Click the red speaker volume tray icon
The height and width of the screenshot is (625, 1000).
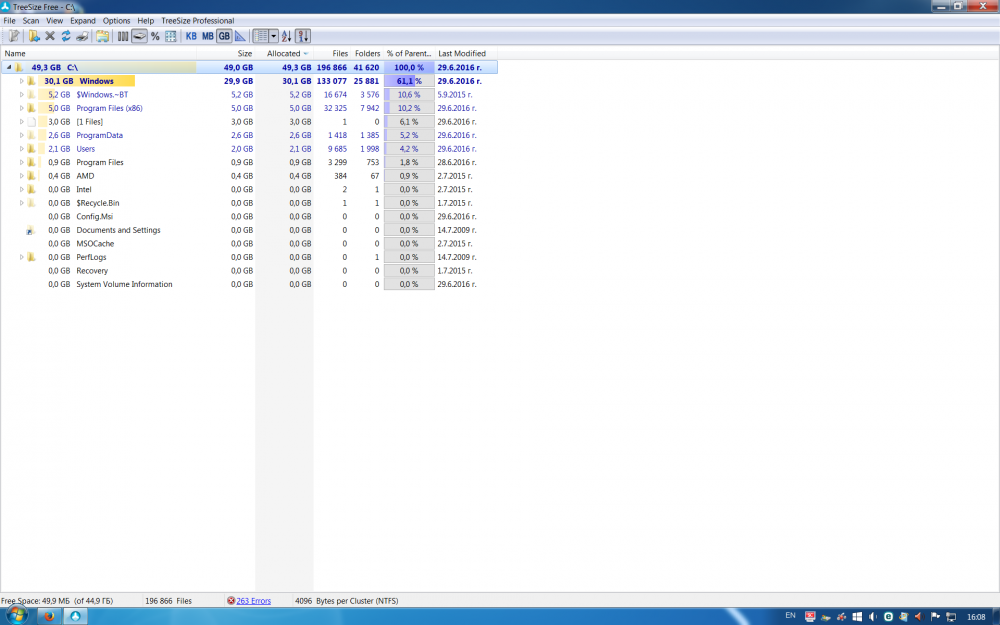coord(919,617)
